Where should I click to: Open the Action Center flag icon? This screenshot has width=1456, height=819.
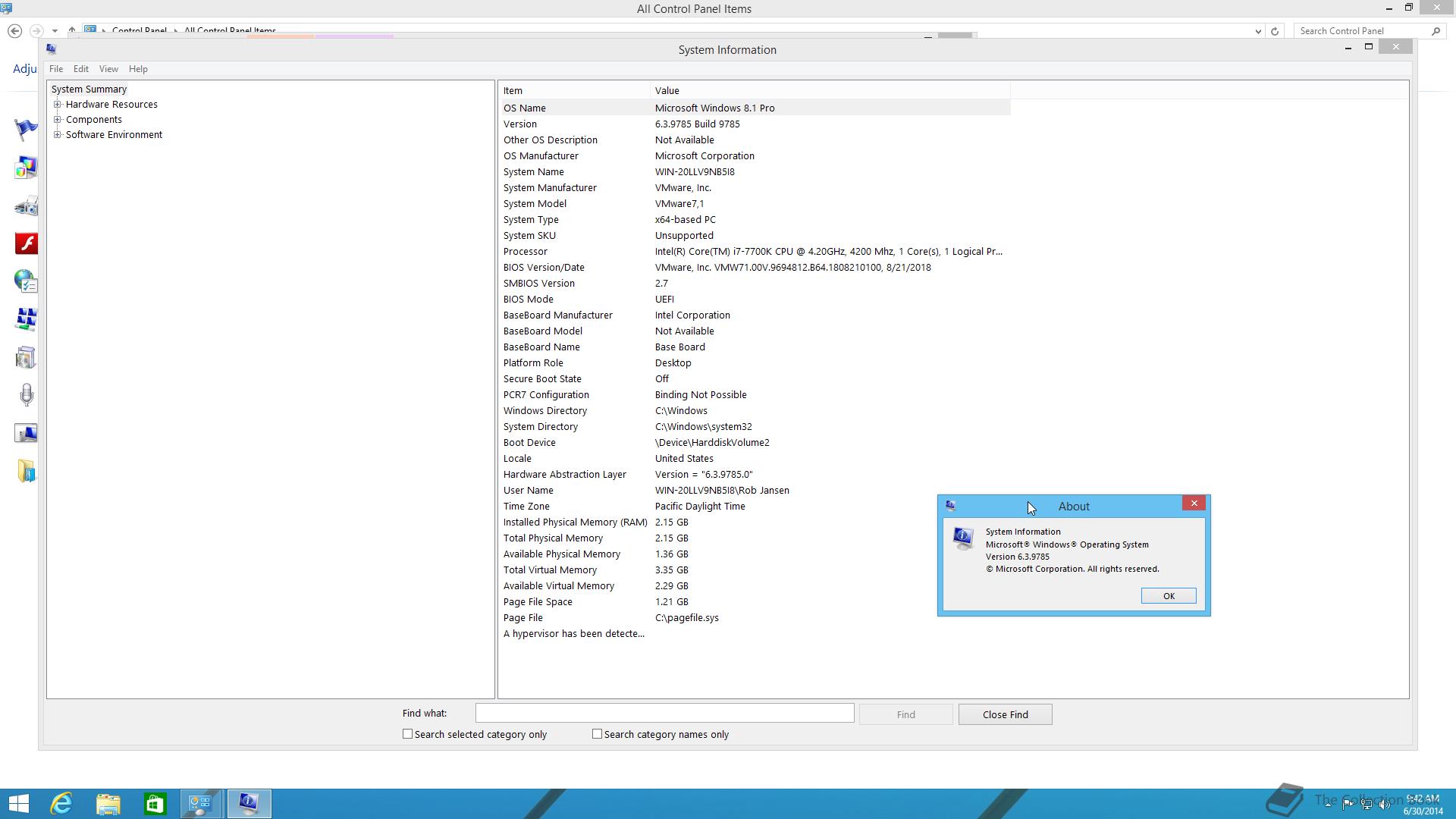tap(27, 130)
